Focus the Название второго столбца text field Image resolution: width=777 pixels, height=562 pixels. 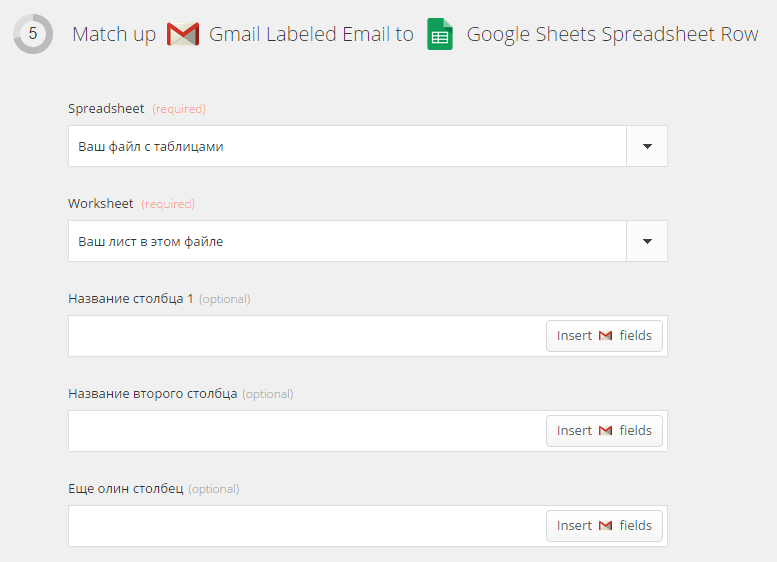[307, 431]
